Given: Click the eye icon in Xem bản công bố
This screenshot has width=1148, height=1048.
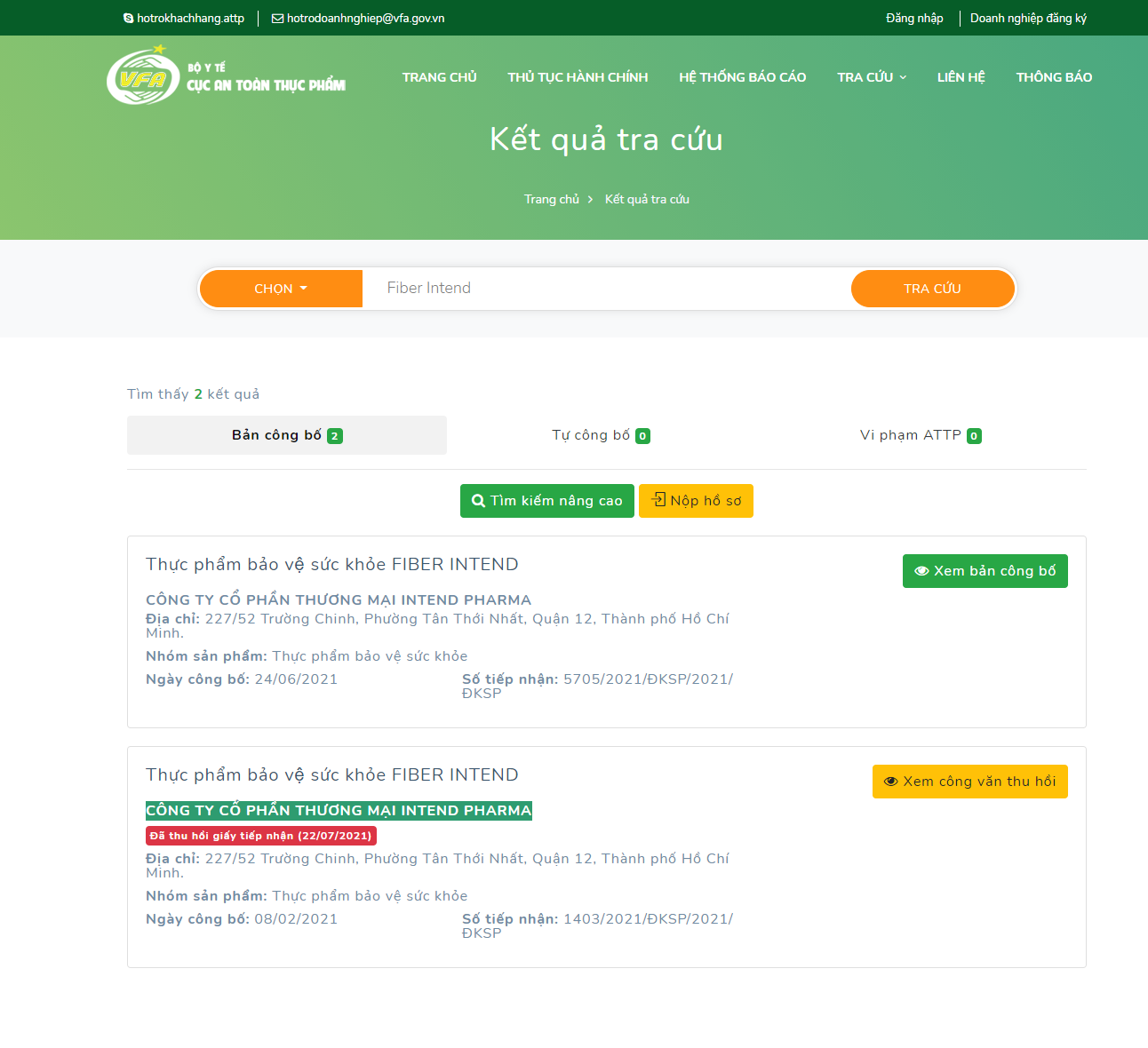Looking at the screenshot, I should pyautogui.click(x=921, y=571).
